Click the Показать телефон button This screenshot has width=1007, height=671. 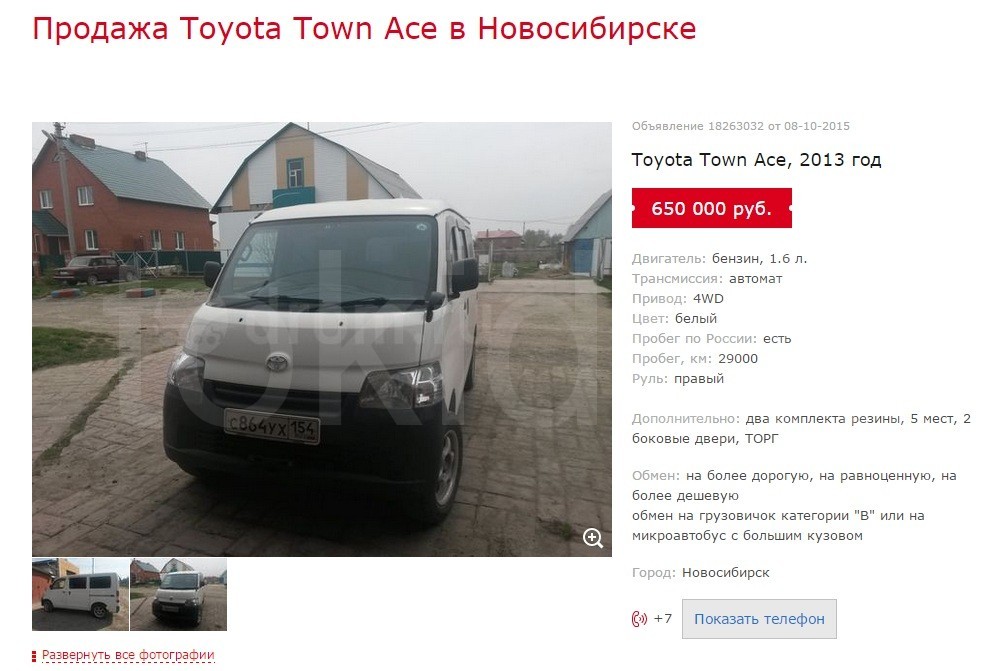[x=759, y=619]
